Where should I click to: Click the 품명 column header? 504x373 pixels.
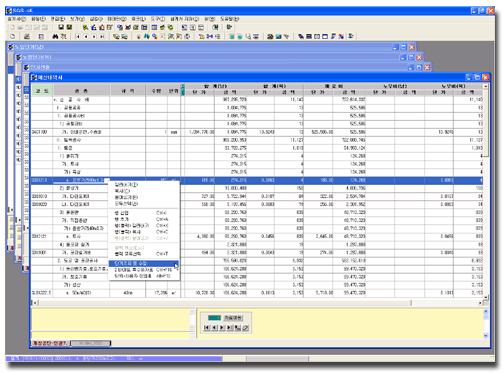pos(81,91)
